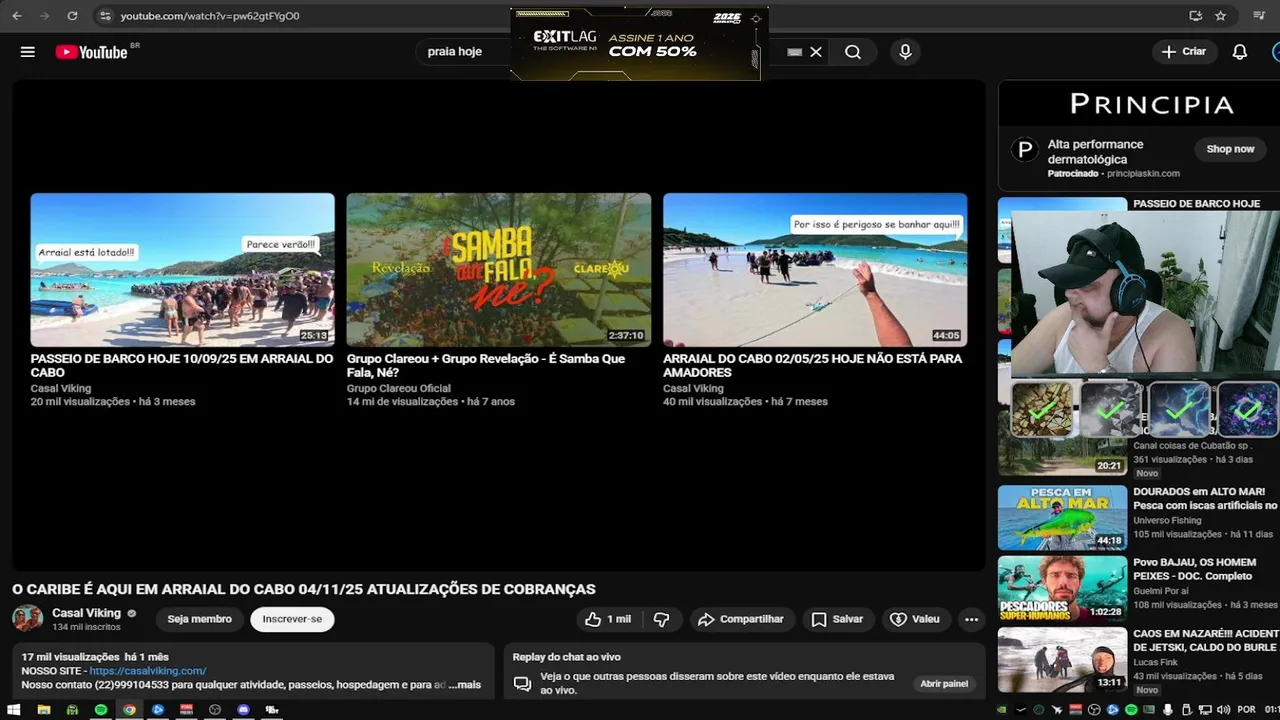
Task: Open CAOS EM NAZARÉ jetski video thumbnail
Action: coord(1062,659)
